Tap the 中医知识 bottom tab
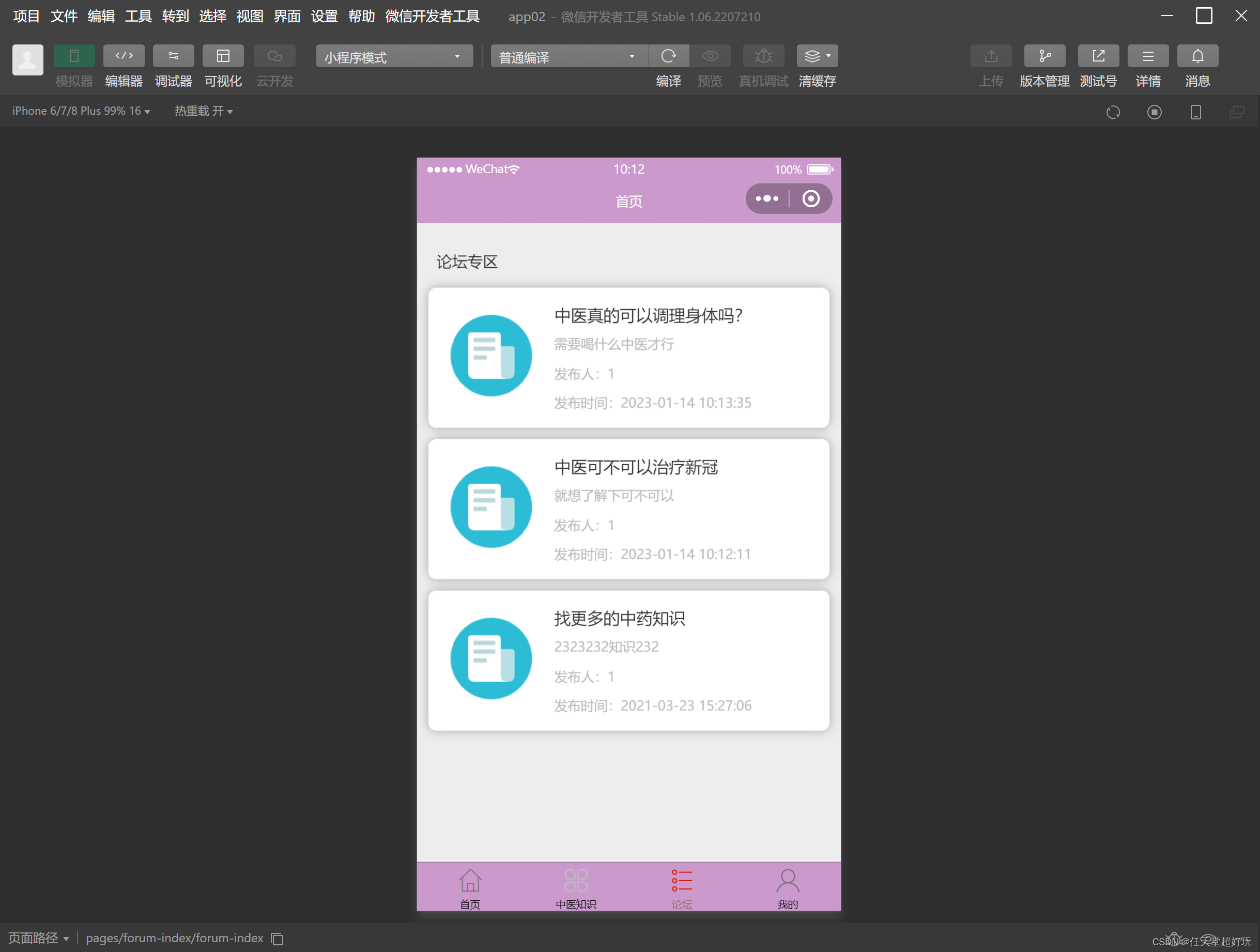The image size is (1260, 952). [x=575, y=887]
